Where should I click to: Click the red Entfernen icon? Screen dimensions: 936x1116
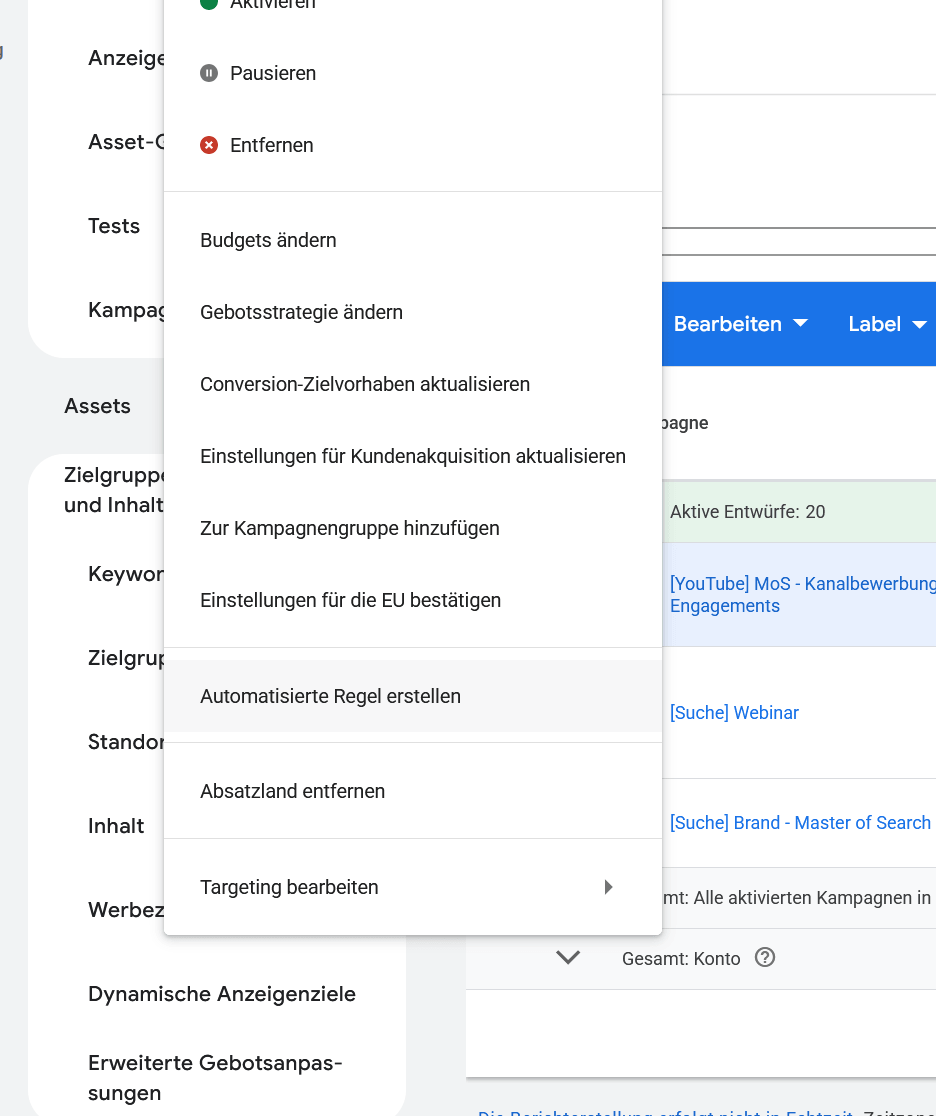click(208, 145)
